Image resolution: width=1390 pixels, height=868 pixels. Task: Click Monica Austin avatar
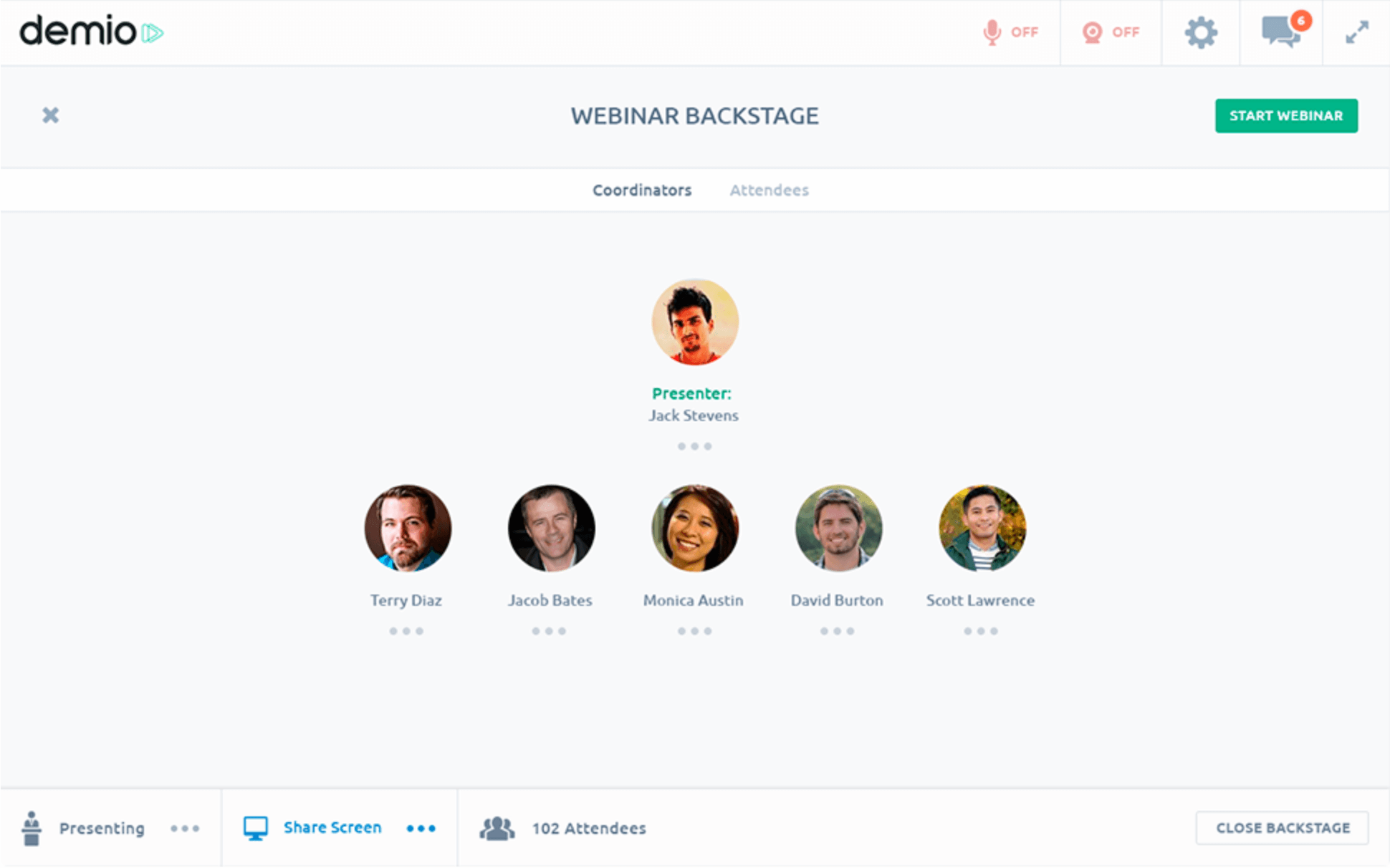pos(695,528)
